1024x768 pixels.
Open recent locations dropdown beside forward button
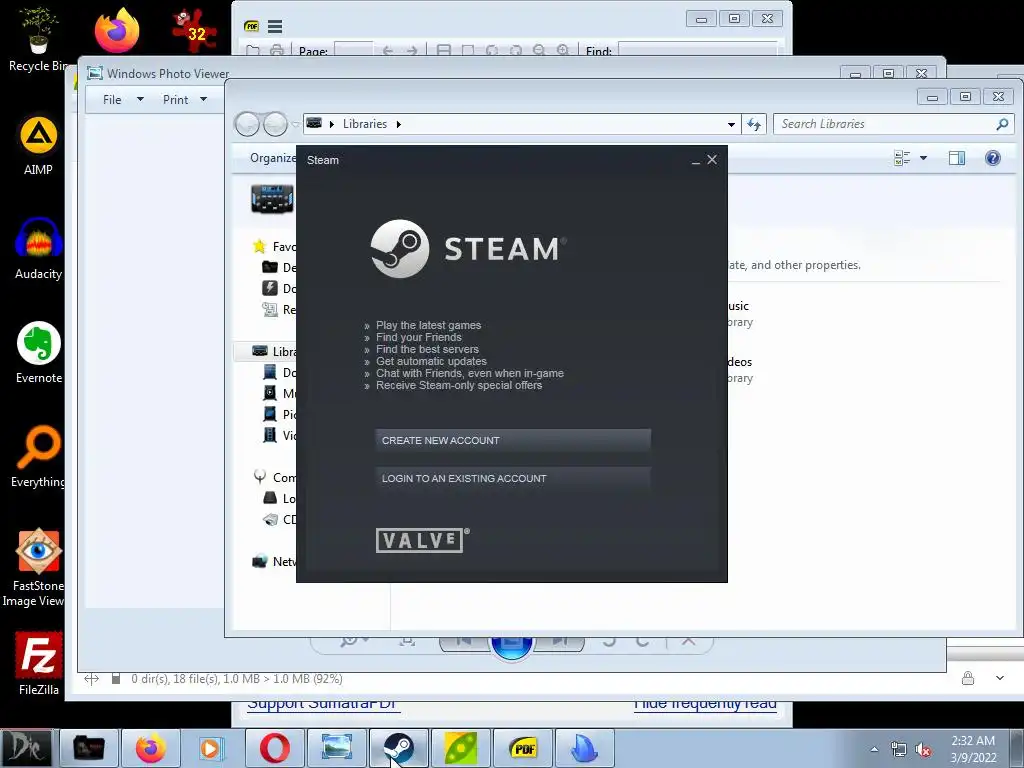295,124
